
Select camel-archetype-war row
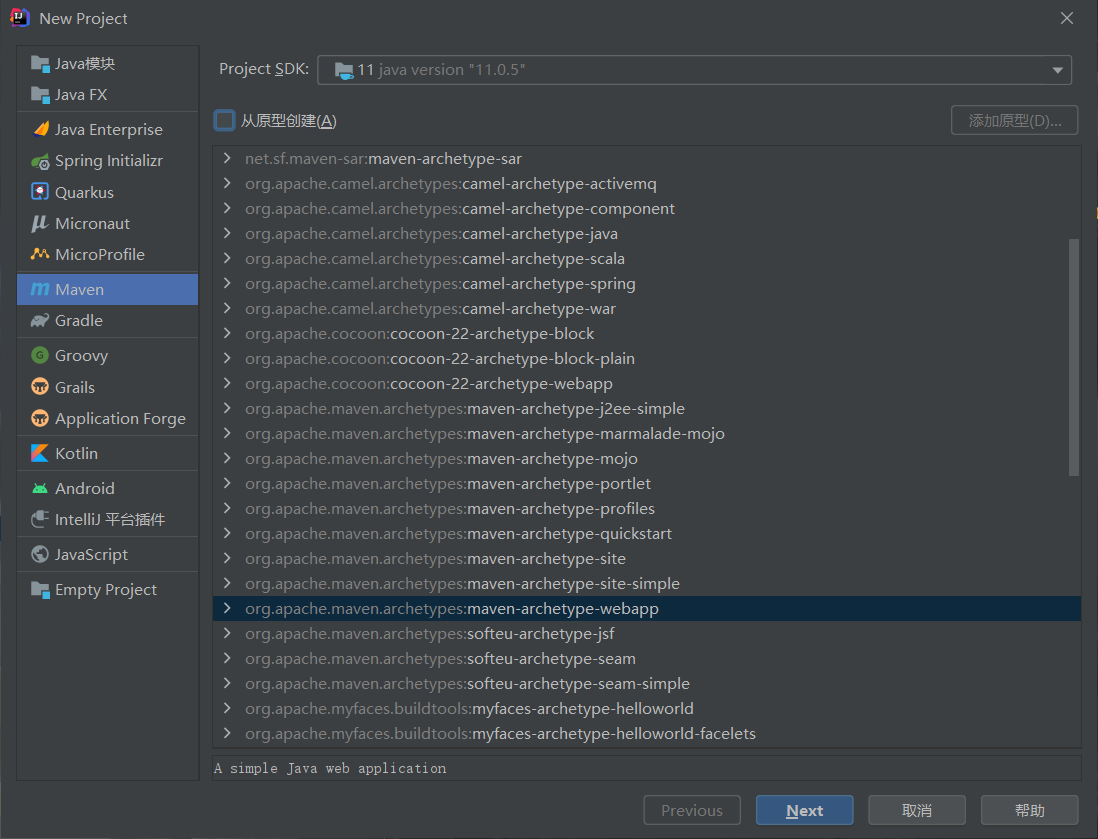646,308
